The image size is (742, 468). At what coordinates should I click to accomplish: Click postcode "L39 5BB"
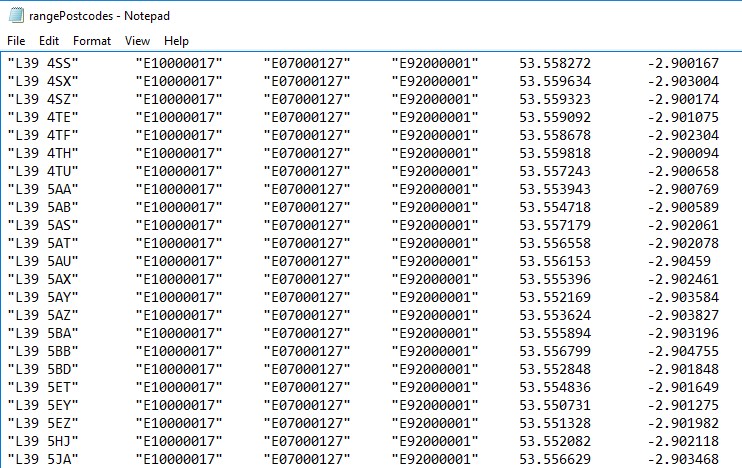pos(43,351)
